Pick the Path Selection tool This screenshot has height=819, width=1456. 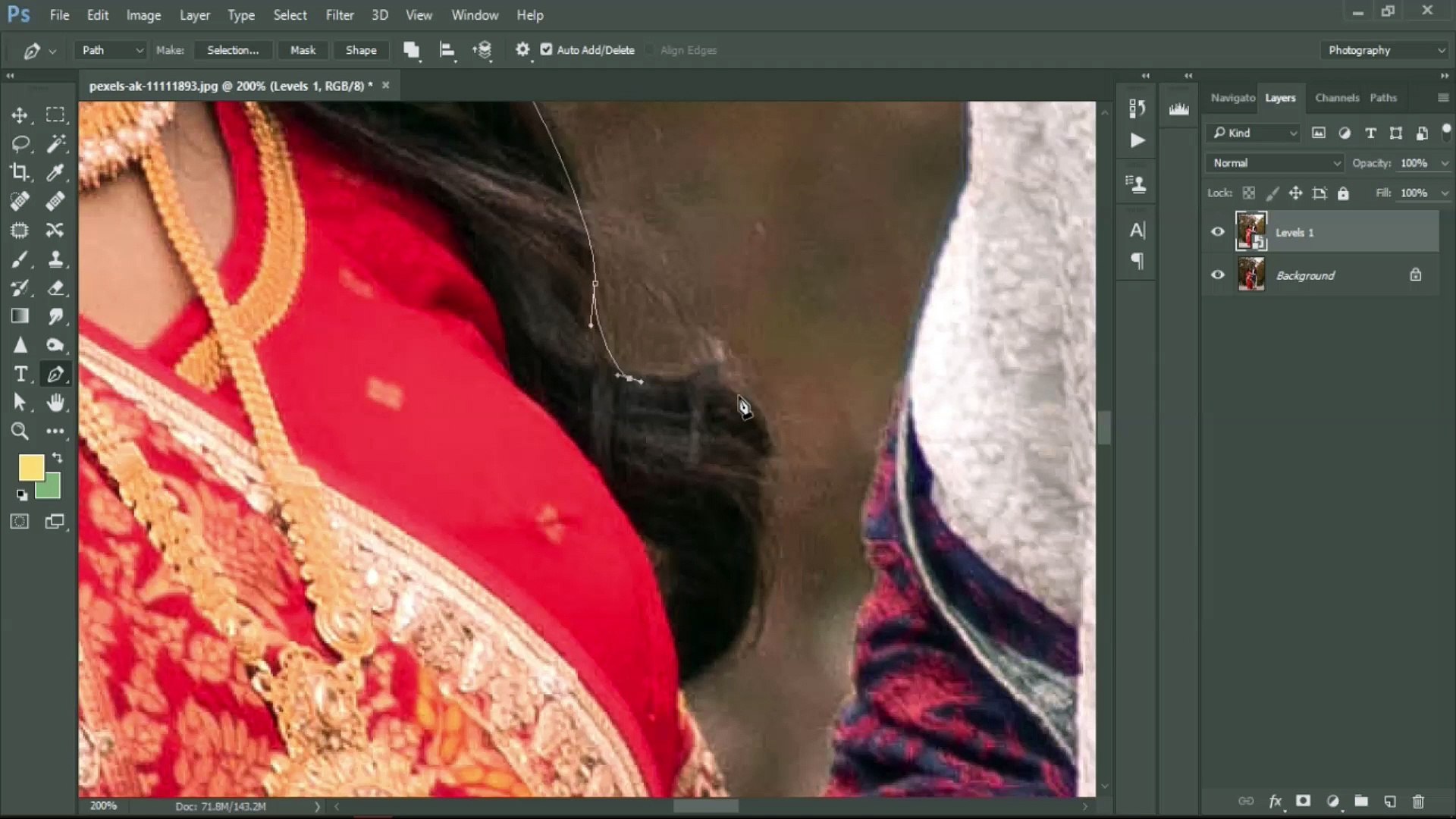tap(20, 402)
